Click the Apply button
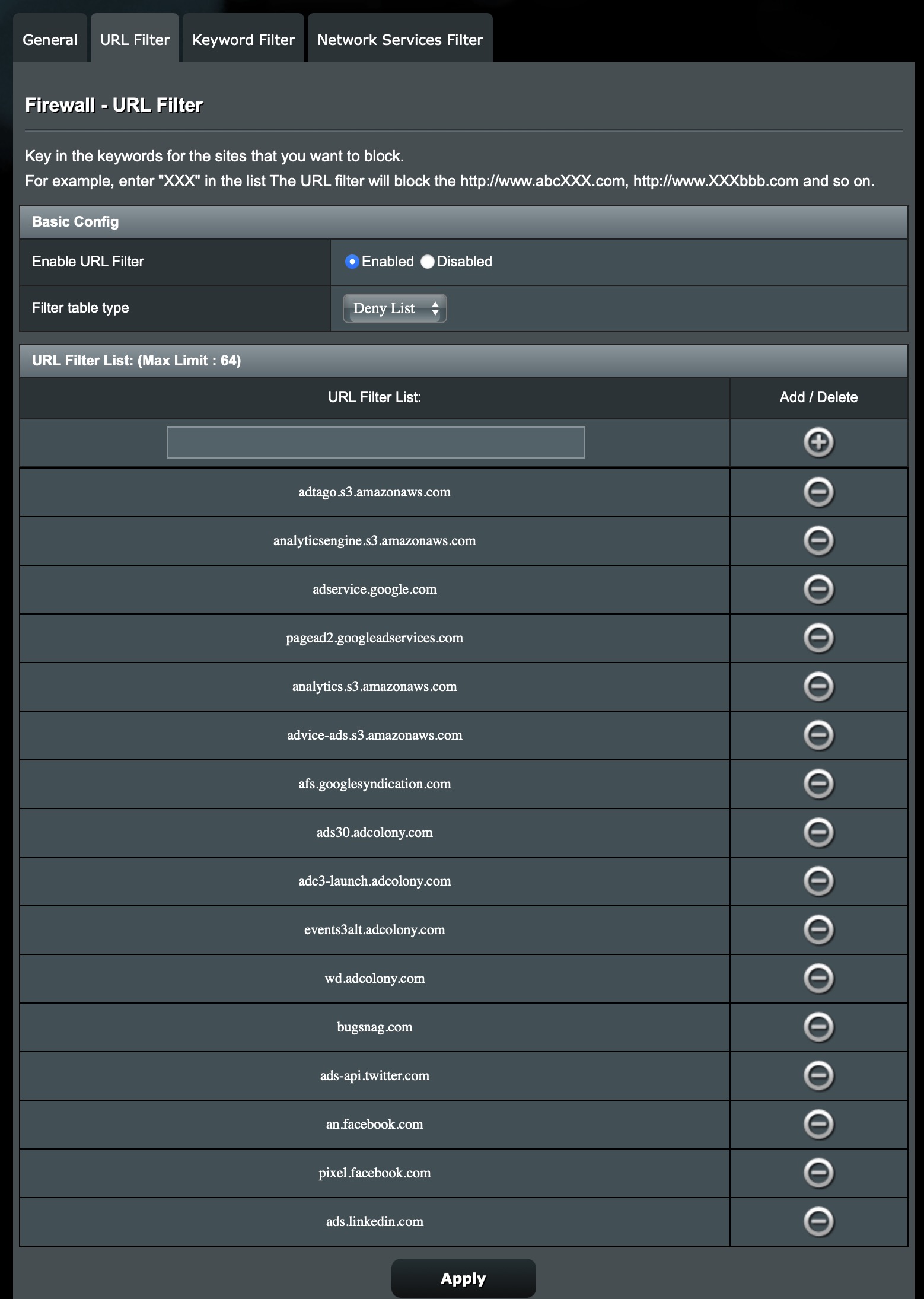This screenshot has width=924, height=1299. tap(463, 1278)
